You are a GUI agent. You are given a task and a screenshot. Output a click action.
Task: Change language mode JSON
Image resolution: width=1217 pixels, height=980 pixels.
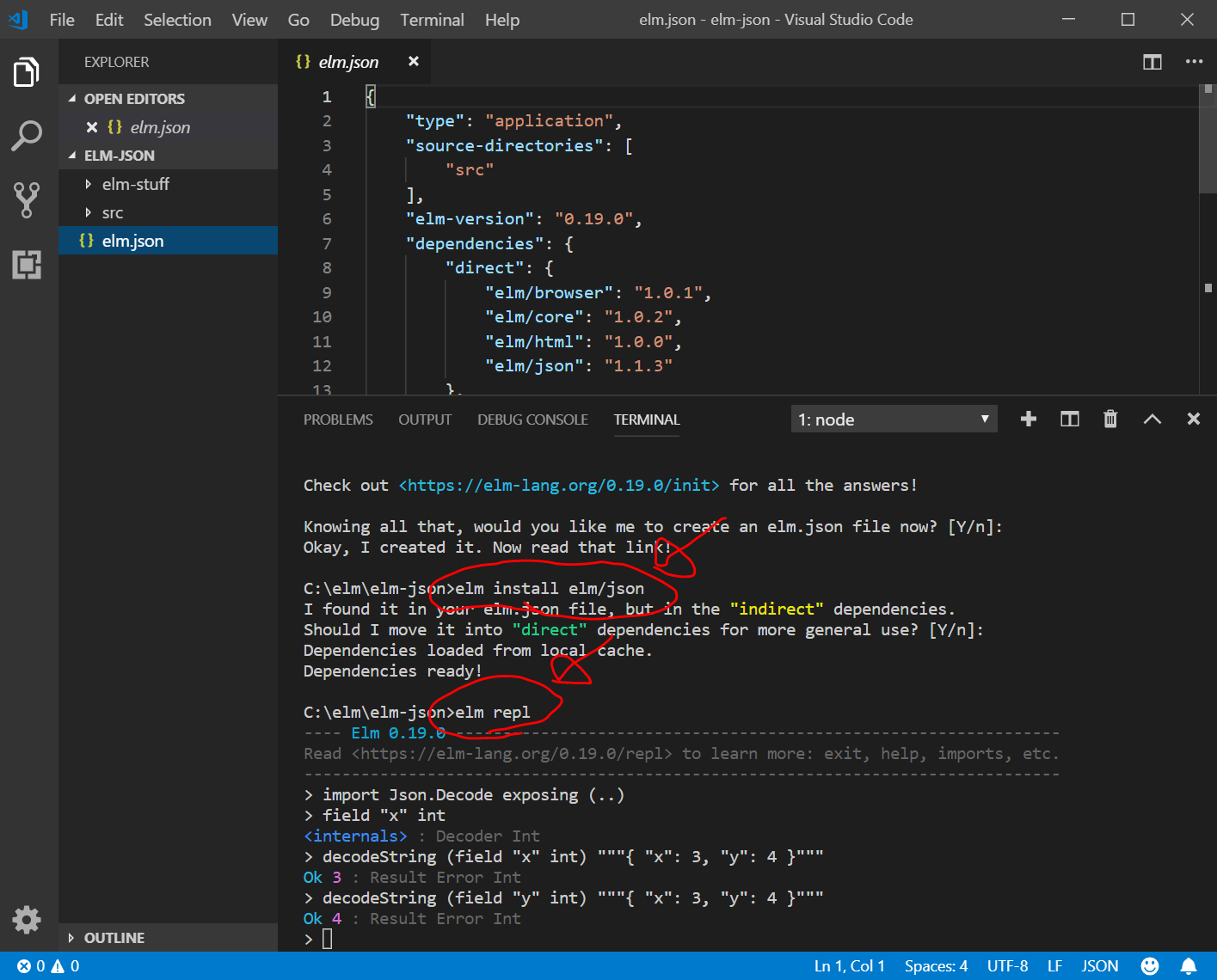point(1100,966)
